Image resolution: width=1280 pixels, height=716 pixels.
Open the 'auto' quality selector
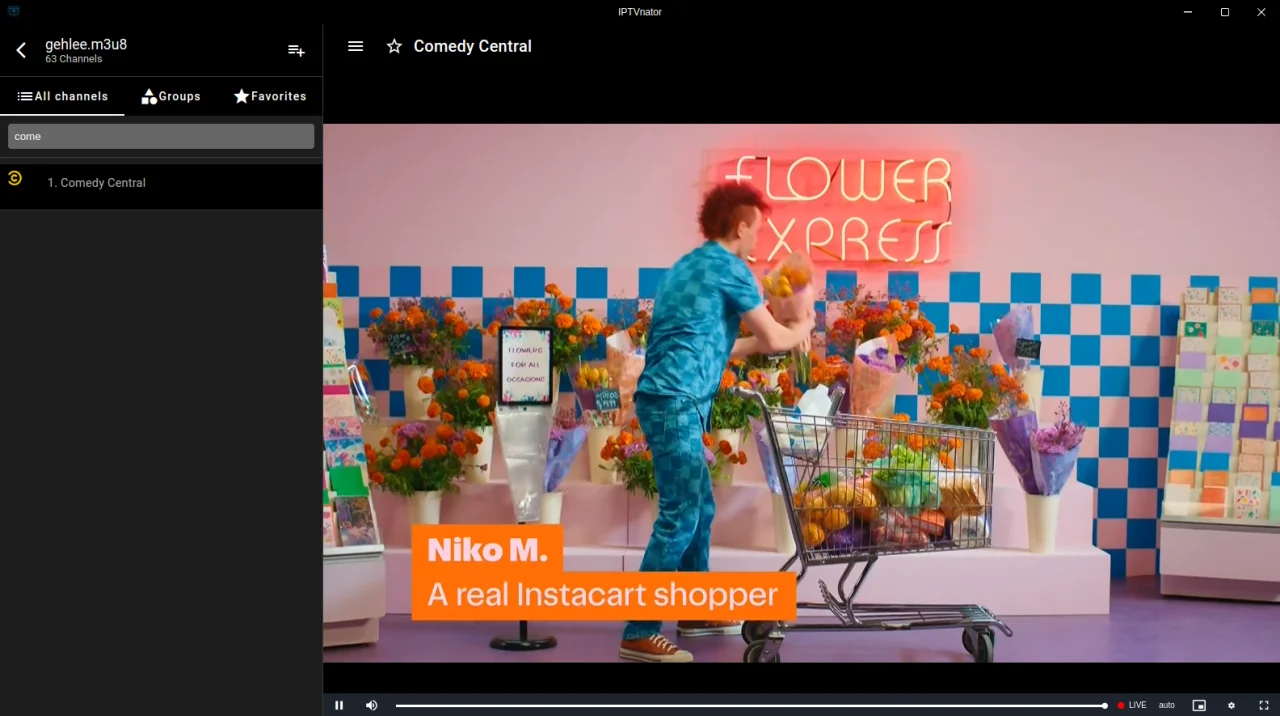click(x=1167, y=705)
